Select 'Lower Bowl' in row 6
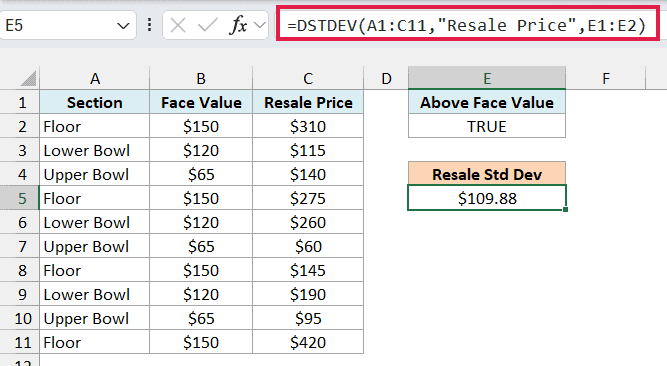Image resolution: width=667 pixels, height=366 pixels. (95, 222)
